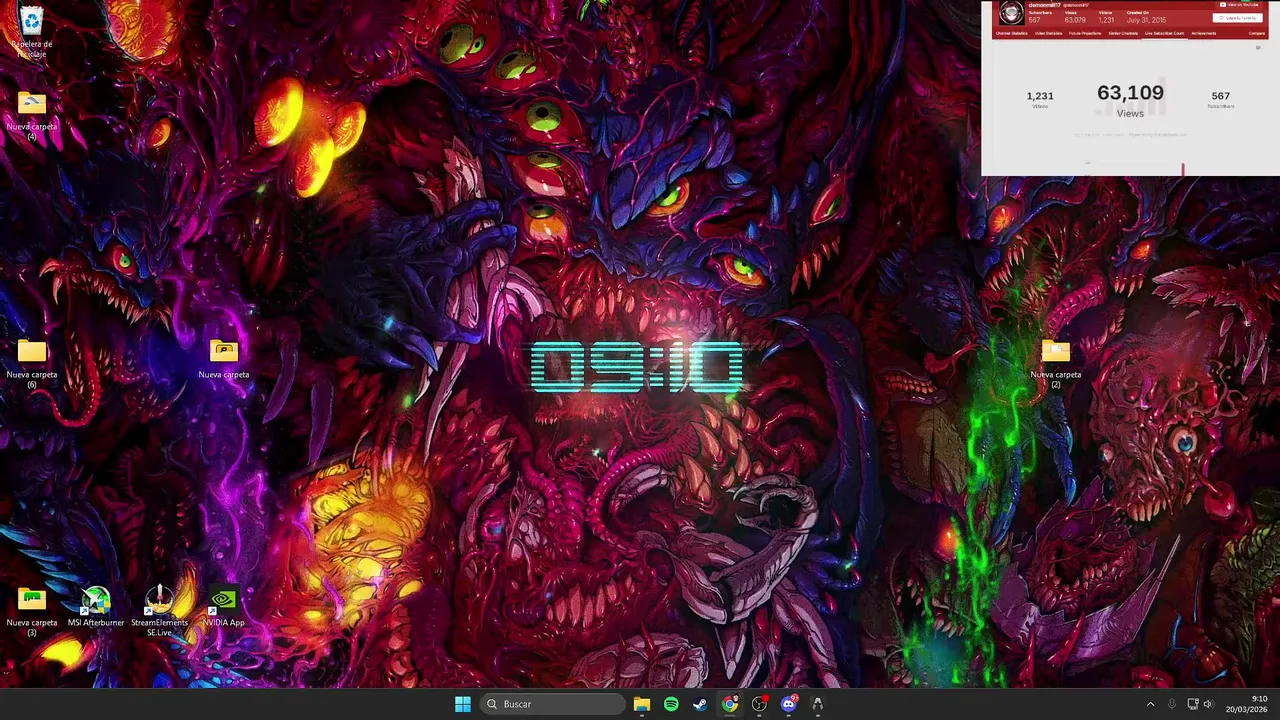Click the Buscar taskbar search box
Screen dimensions: 1280x720
point(553,704)
